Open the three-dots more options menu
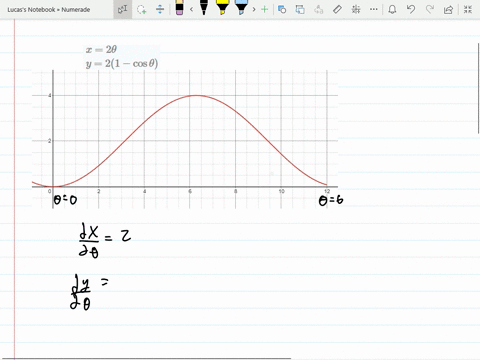The image size is (480, 360). 374,9
